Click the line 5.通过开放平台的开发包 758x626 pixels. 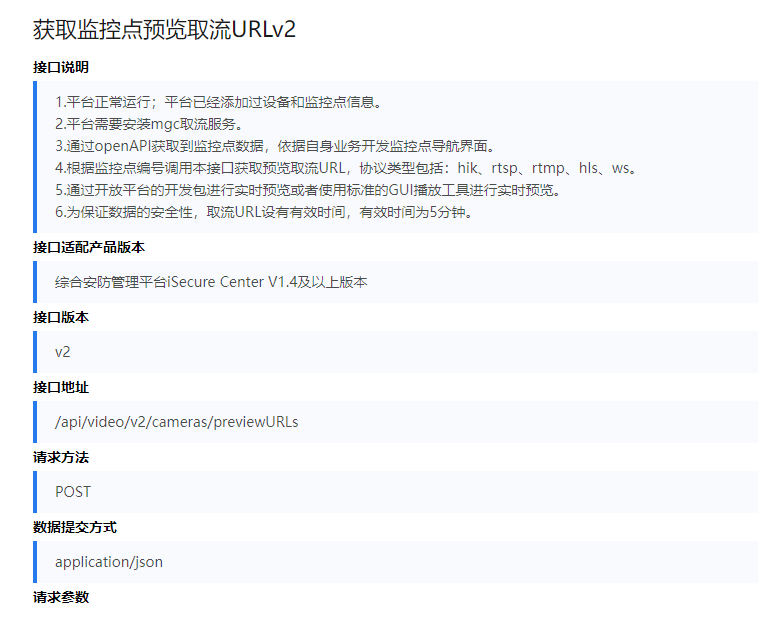pyautogui.click(x=308, y=190)
